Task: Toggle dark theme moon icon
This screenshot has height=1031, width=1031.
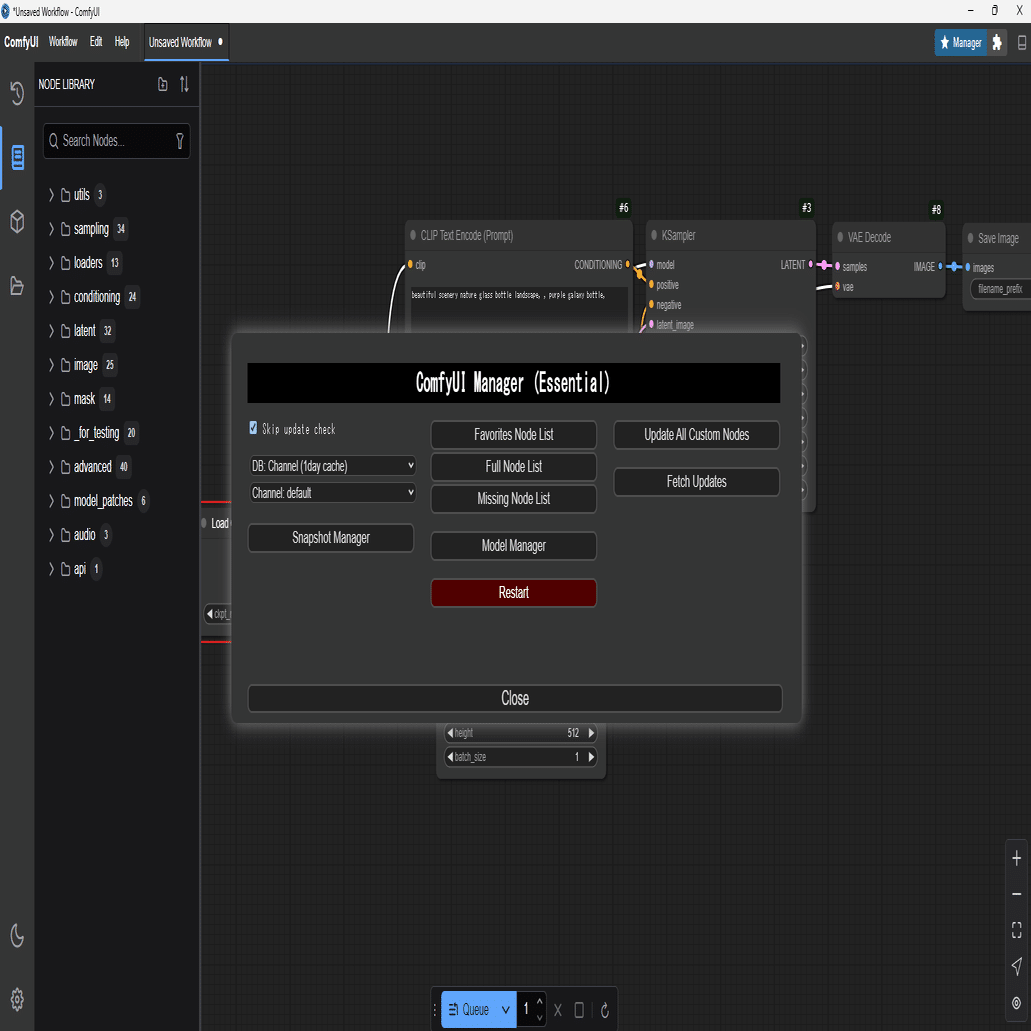Action: pyautogui.click(x=18, y=935)
